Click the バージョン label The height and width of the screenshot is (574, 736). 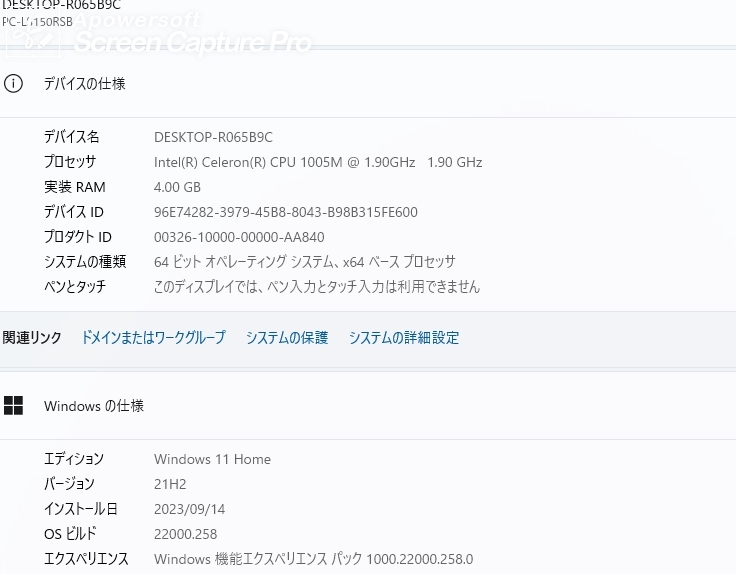click(x=69, y=484)
